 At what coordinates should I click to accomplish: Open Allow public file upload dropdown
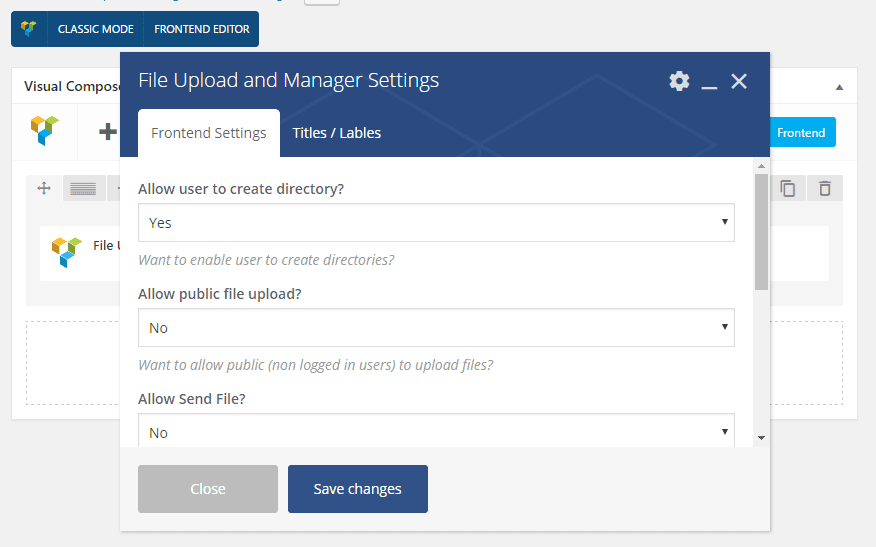tap(436, 327)
